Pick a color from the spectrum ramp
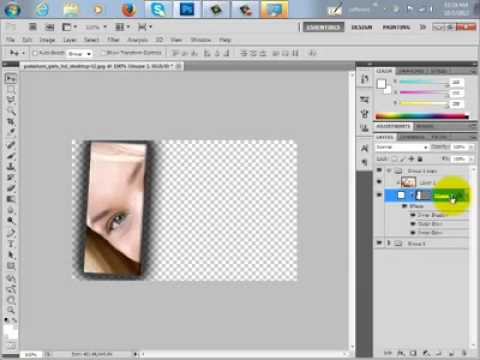Viewport: 480px width, 360px height. [422, 116]
